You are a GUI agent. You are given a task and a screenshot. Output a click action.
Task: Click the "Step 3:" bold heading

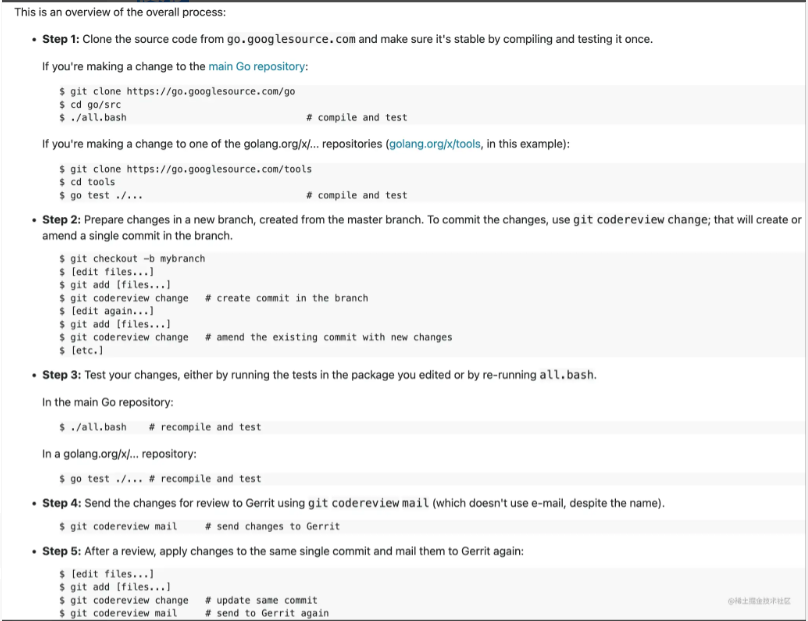(62, 375)
